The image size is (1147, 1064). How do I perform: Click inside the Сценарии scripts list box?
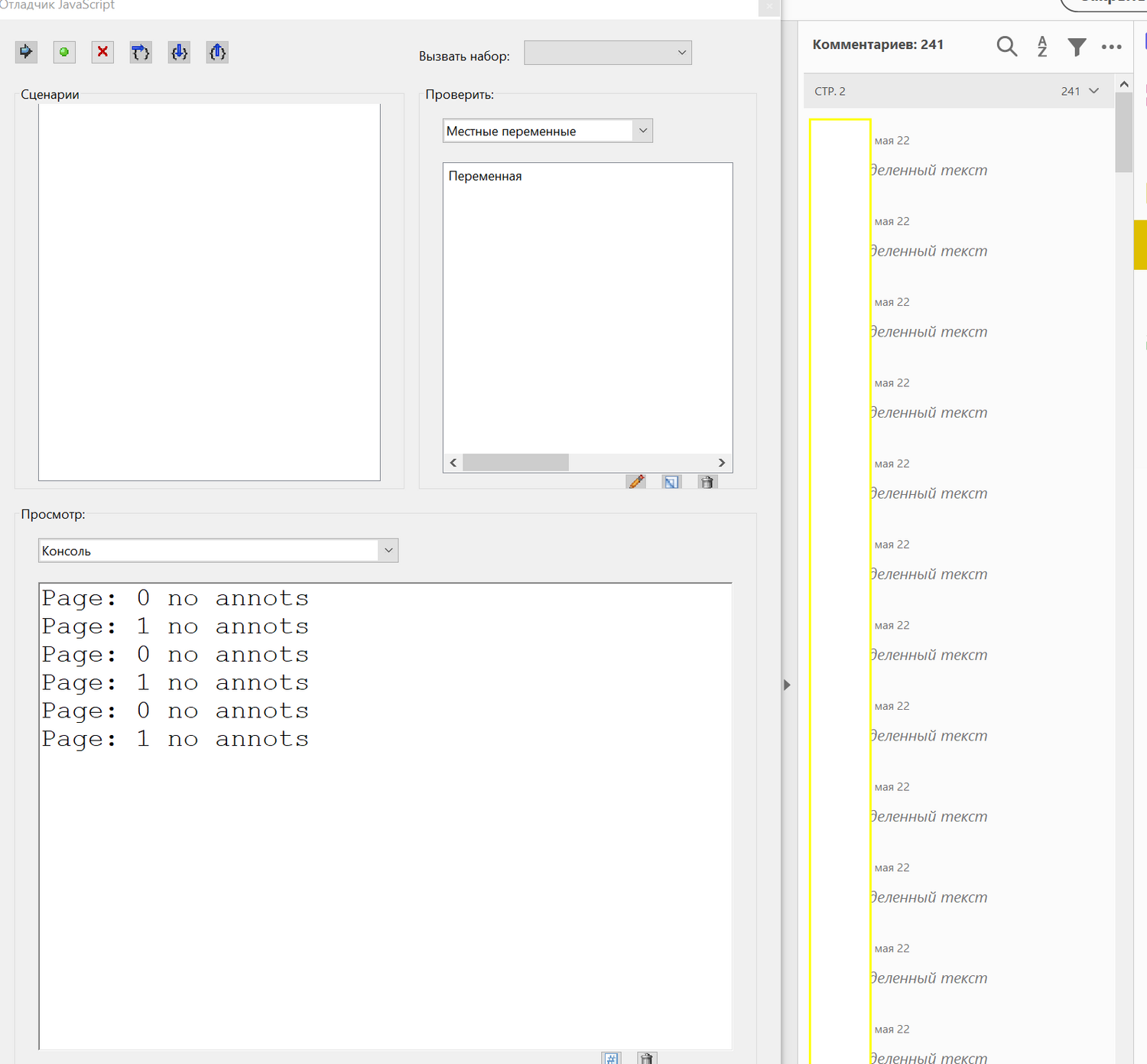tap(210, 292)
